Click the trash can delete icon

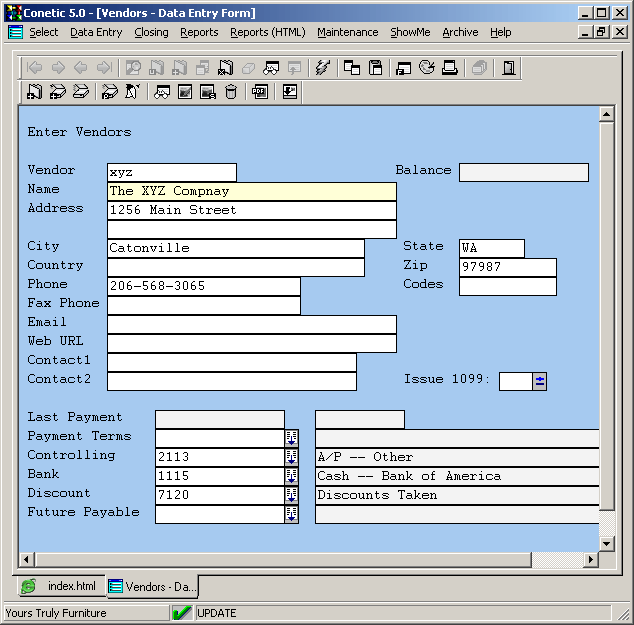click(232, 92)
